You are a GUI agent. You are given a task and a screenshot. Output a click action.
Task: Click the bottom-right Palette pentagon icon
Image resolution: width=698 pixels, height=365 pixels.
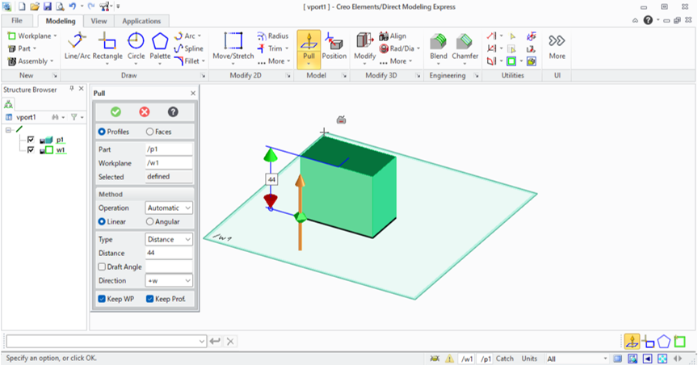pos(664,341)
